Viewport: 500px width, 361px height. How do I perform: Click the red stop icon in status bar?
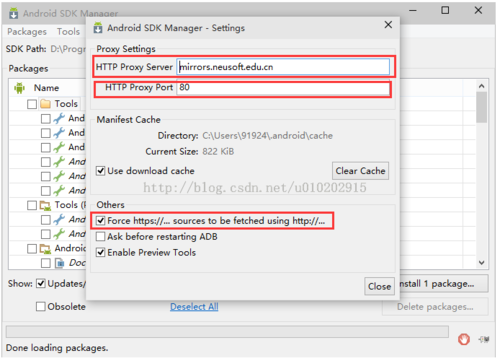click(x=464, y=339)
